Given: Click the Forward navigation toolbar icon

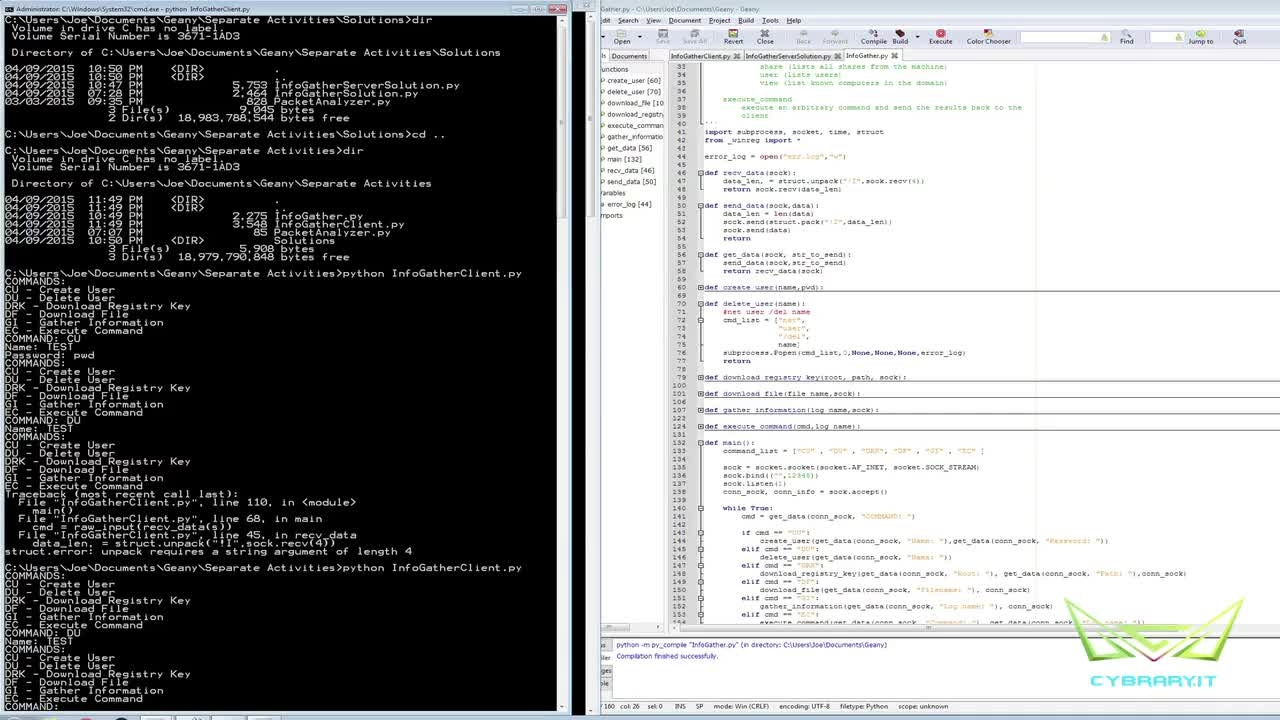Looking at the screenshot, I should pyautogui.click(x=835, y=37).
